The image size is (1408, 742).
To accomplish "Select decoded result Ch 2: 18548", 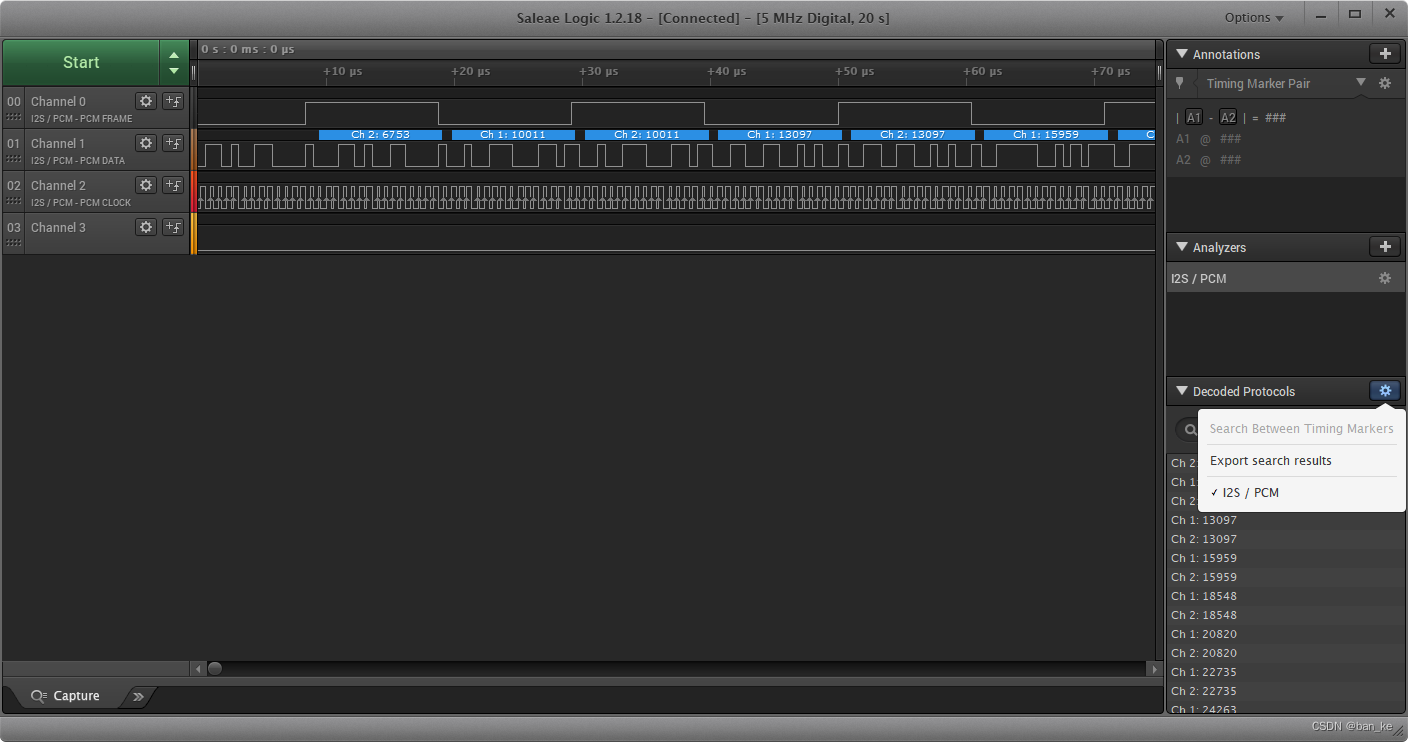I will coord(1285,615).
